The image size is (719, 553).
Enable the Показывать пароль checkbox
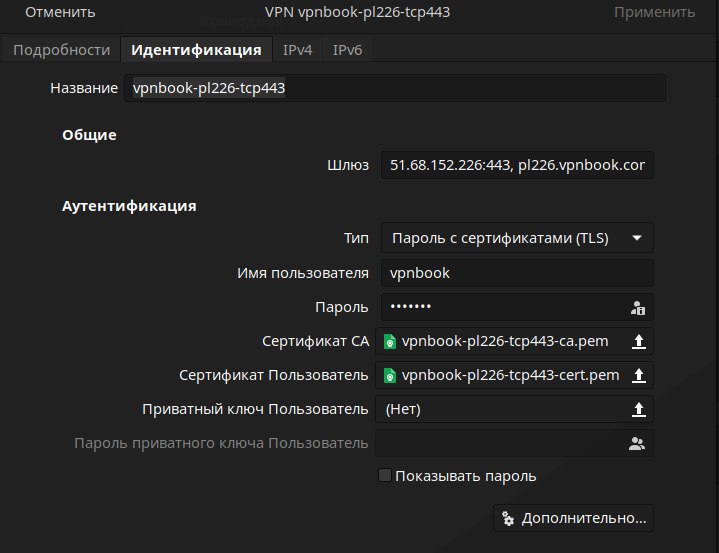(384, 475)
